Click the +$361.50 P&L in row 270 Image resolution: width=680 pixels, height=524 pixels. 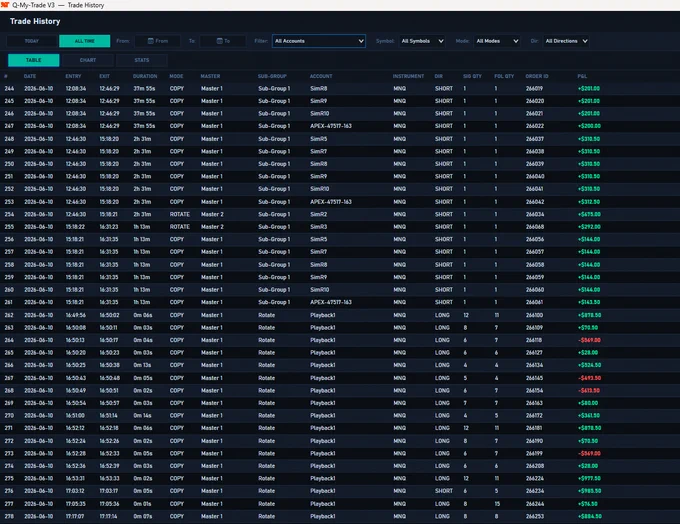[x=589, y=416]
